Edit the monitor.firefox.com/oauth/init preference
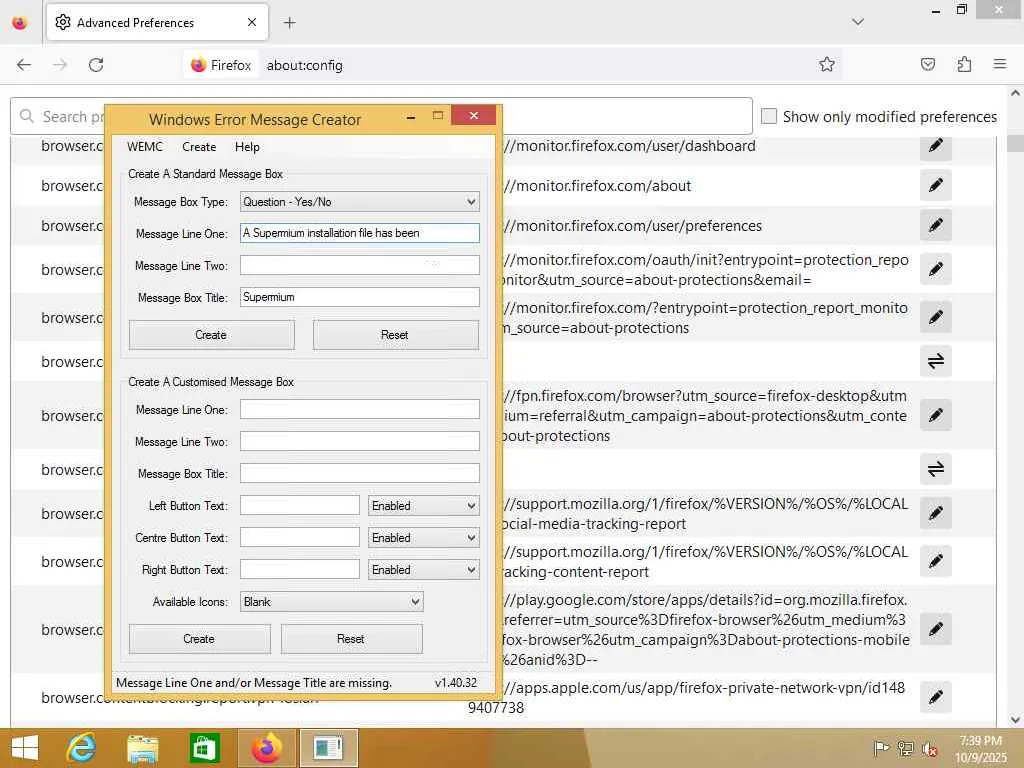This screenshot has width=1024, height=768. tap(935, 269)
